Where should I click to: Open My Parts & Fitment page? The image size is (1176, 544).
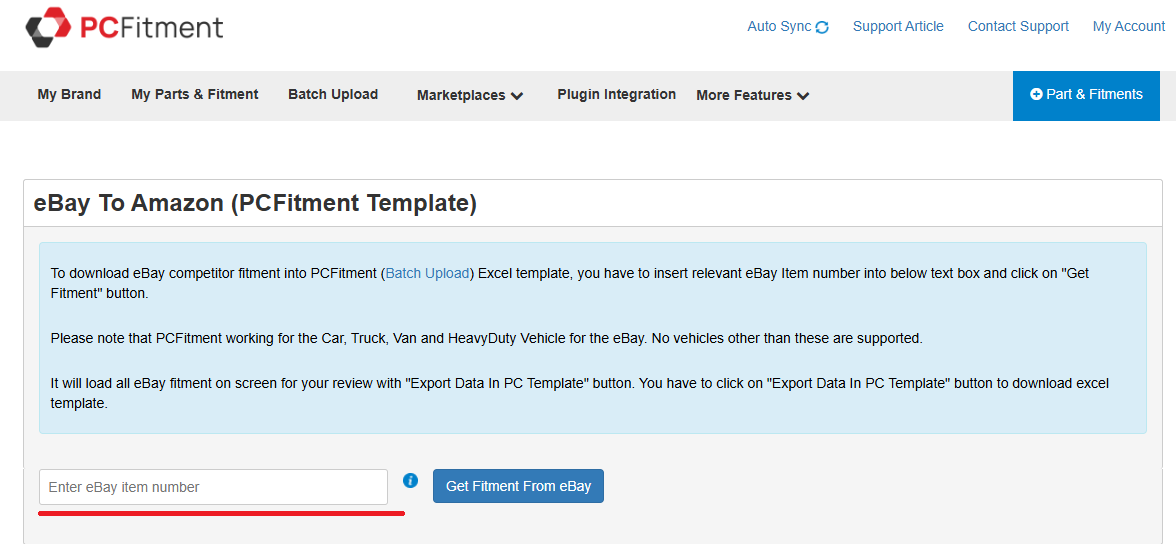pos(195,95)
